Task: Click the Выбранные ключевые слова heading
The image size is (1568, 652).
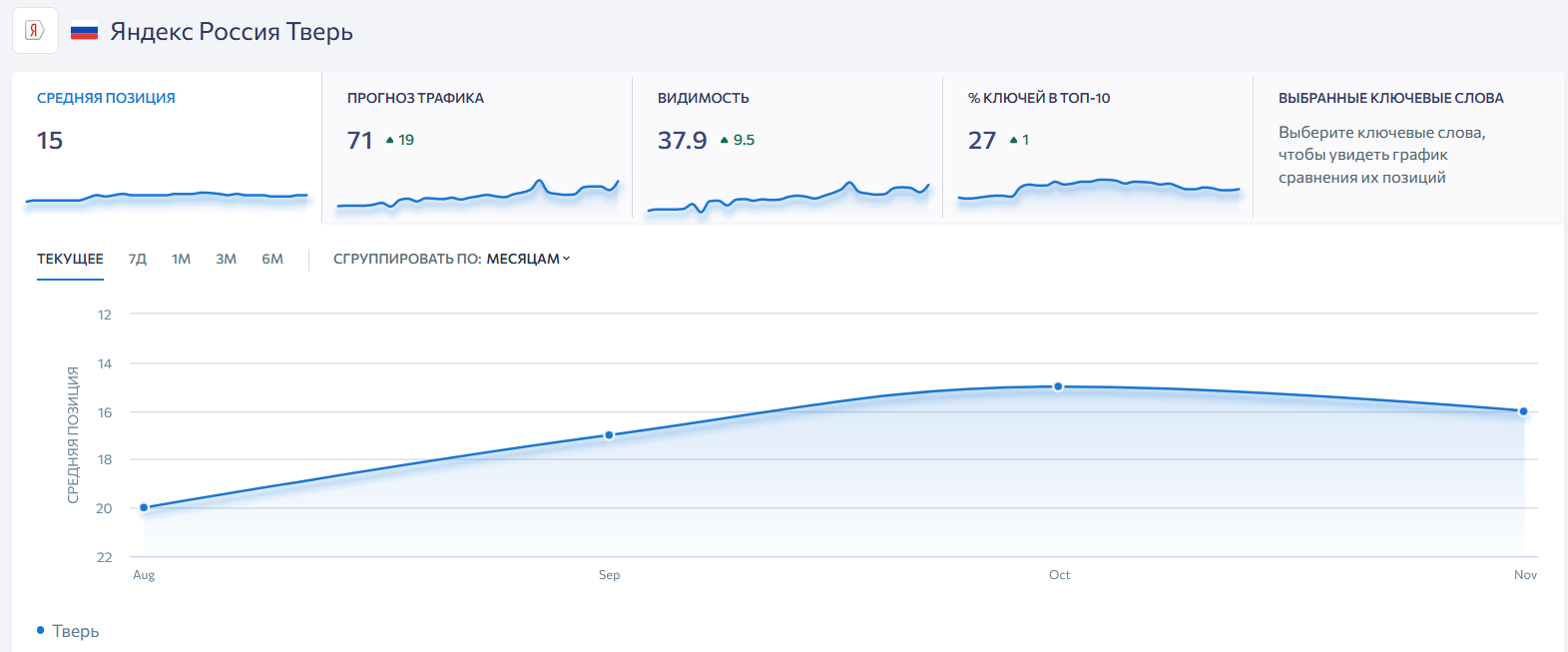Action: tap(1390, 98)
